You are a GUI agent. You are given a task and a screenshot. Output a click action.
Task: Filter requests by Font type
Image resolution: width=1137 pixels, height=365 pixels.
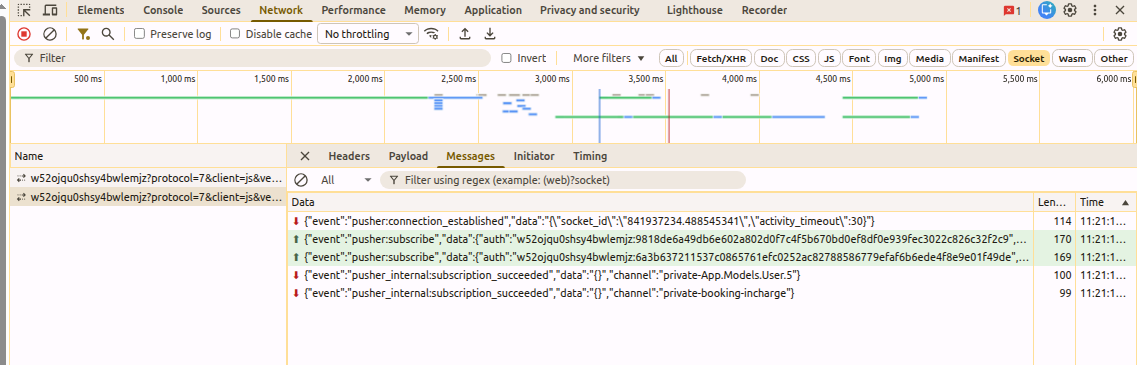click(859, 59)
